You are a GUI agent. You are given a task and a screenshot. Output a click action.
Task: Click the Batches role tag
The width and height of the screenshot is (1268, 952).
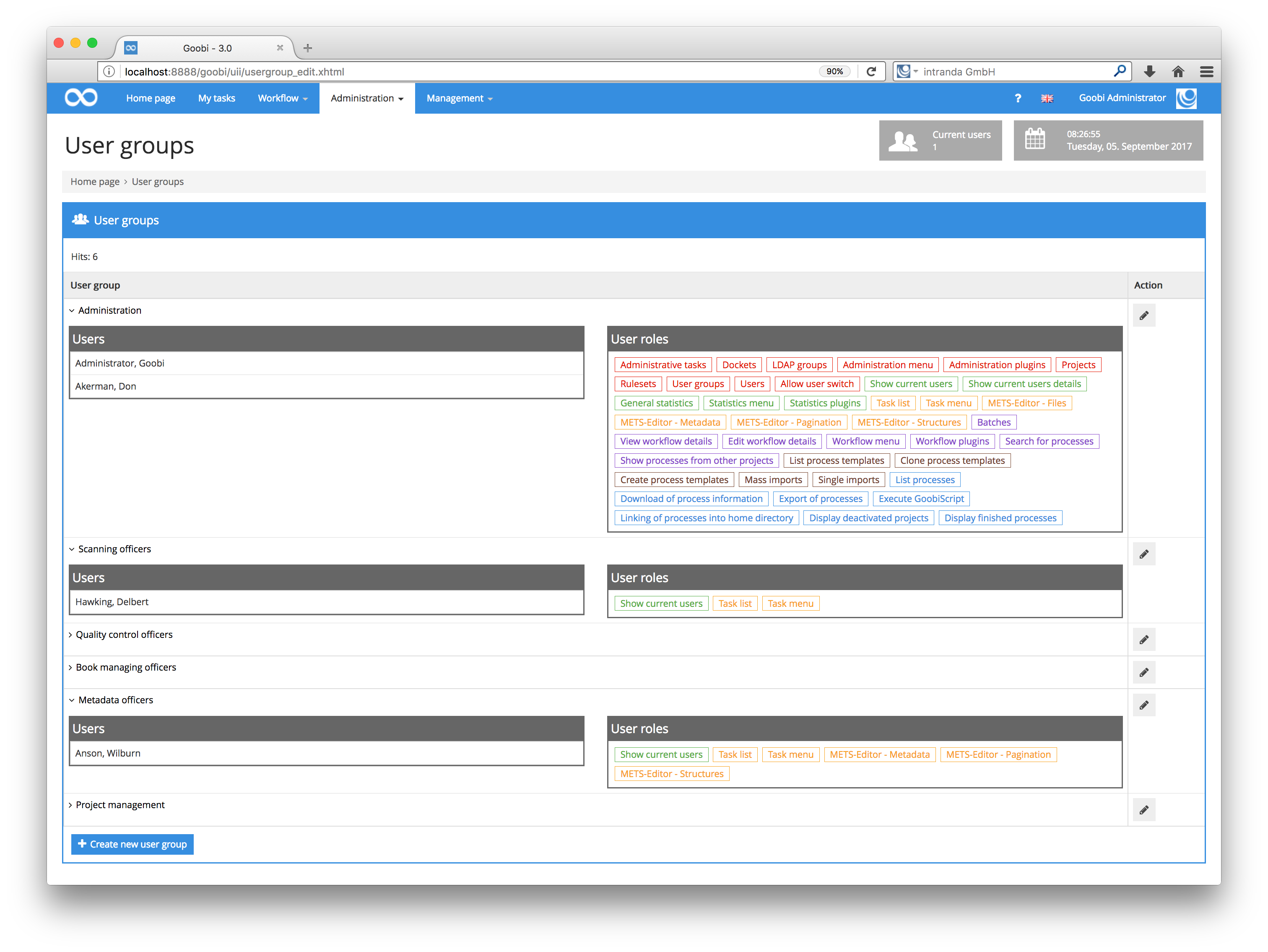[993, 422]
